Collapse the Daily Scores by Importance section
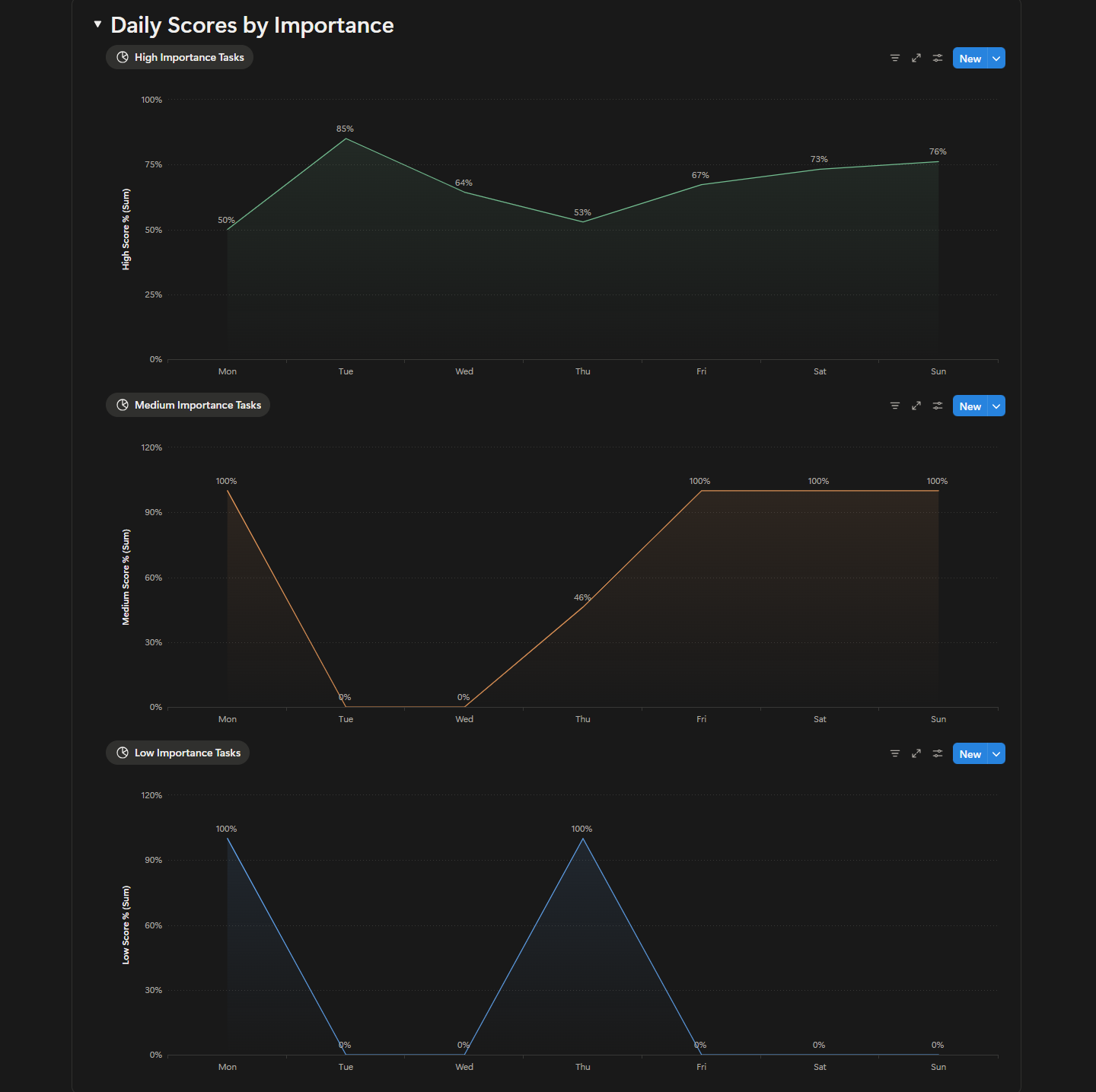 click(x=97, y=23)
